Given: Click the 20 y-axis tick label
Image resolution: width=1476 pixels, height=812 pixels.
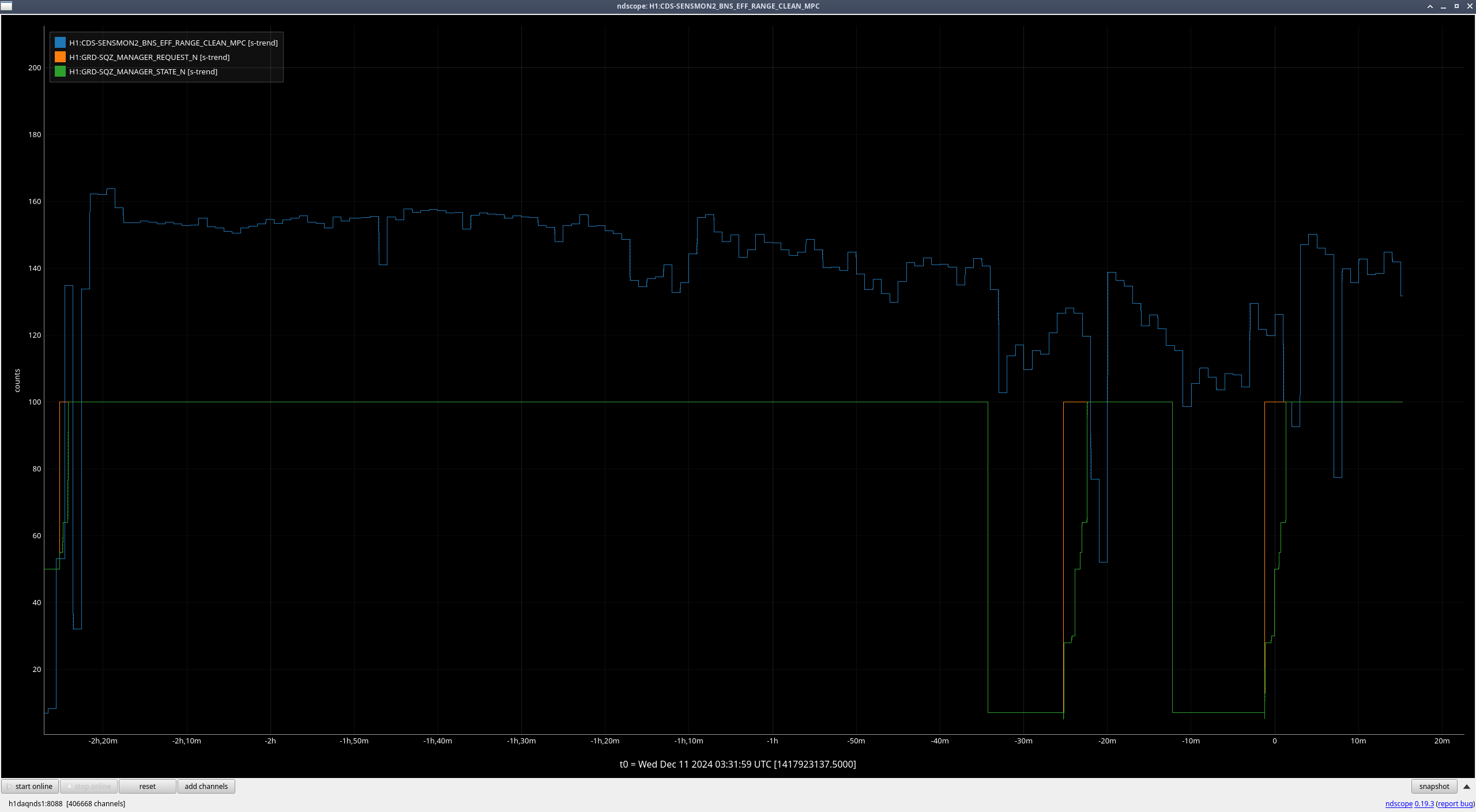Looking at the screenshot, I should click(37, 669).
